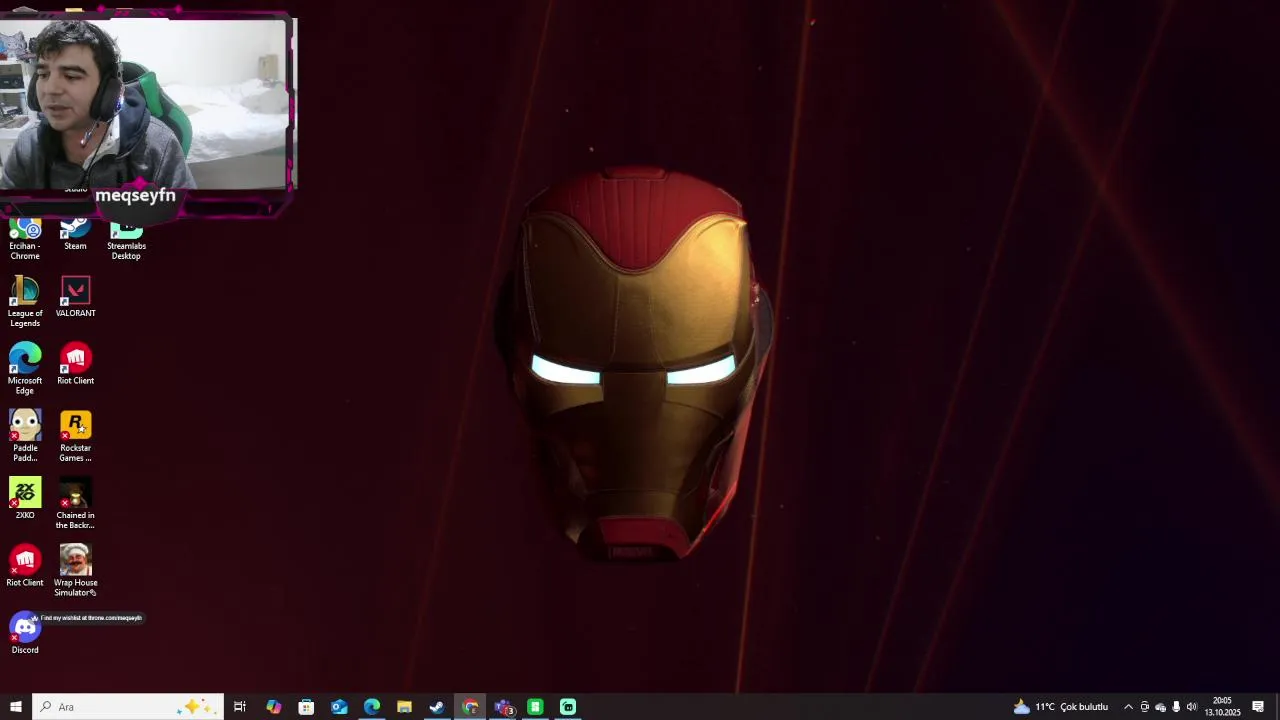Open the volume control speaker icon

tap(1191, 707)
